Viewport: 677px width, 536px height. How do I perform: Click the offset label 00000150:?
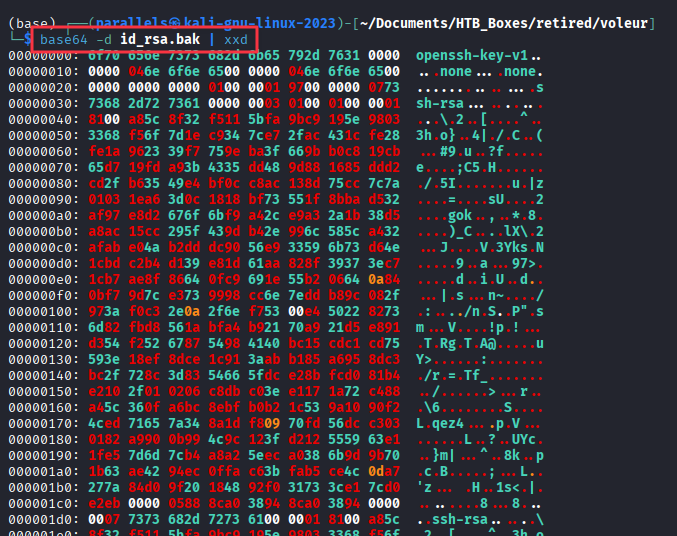click(x=44, y=391)
